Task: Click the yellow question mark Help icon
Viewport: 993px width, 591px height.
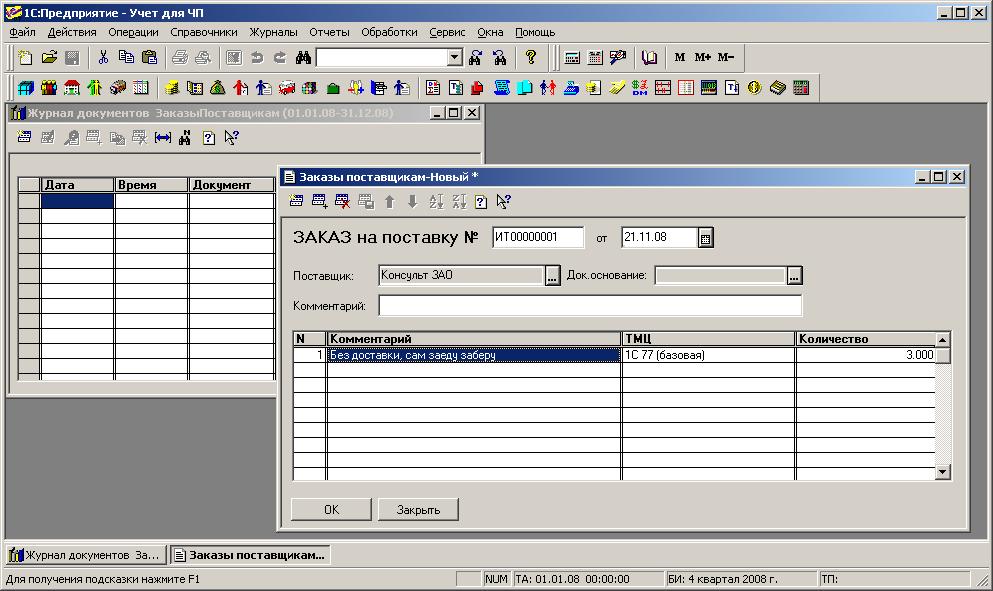Action: coord(531,58)
